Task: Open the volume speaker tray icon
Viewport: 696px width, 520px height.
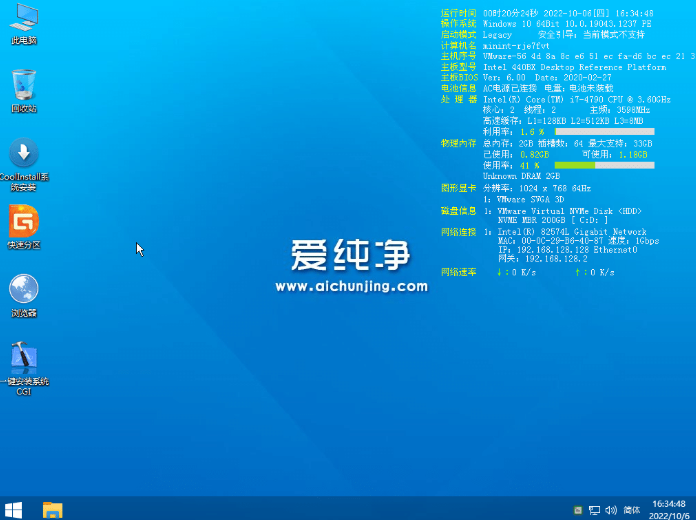Action: (x=611, y=510)
